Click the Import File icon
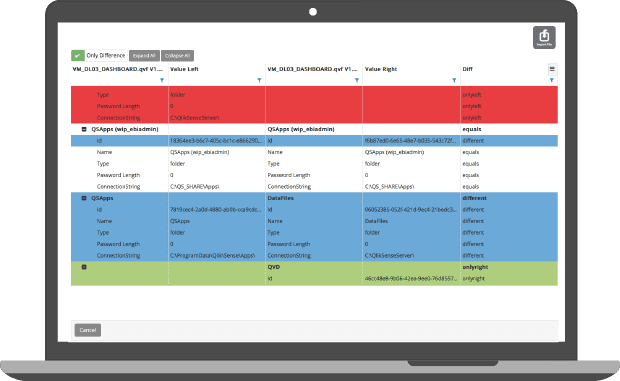Screen dimensions: 620x381 (x=544, y=38)
